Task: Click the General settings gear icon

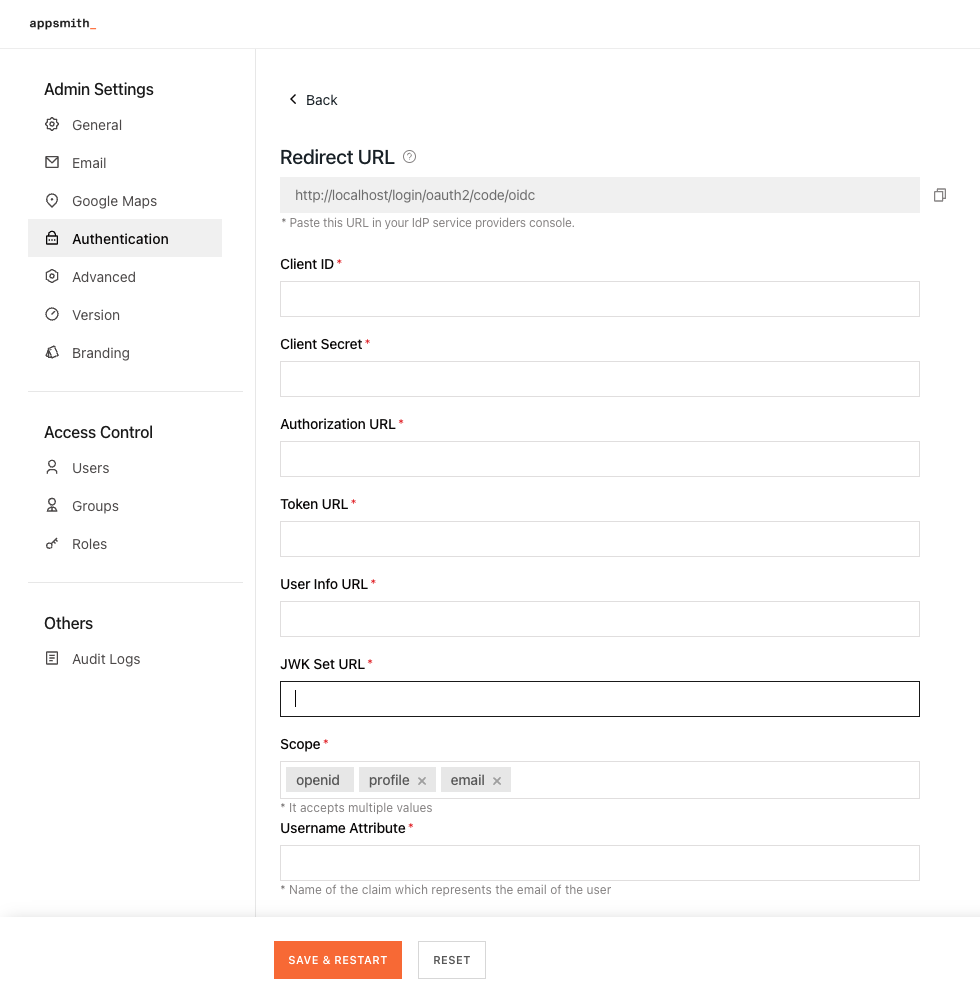Action: 52,124
